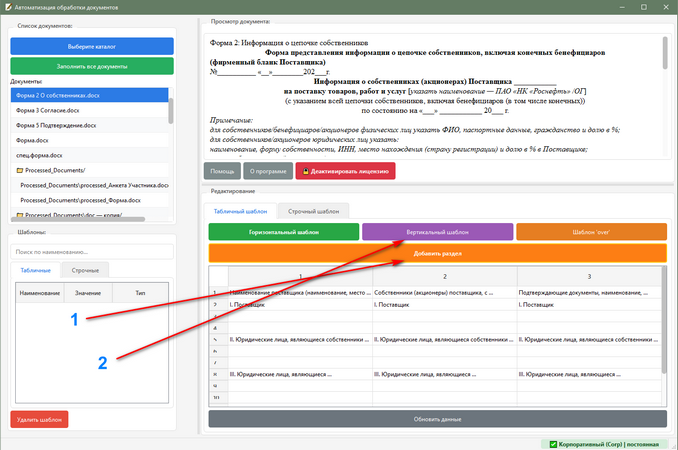678x450 pixels.
Task: Select Processed_Documents\processed_Форма.docx entry
Action: click(x=89, y=200)
